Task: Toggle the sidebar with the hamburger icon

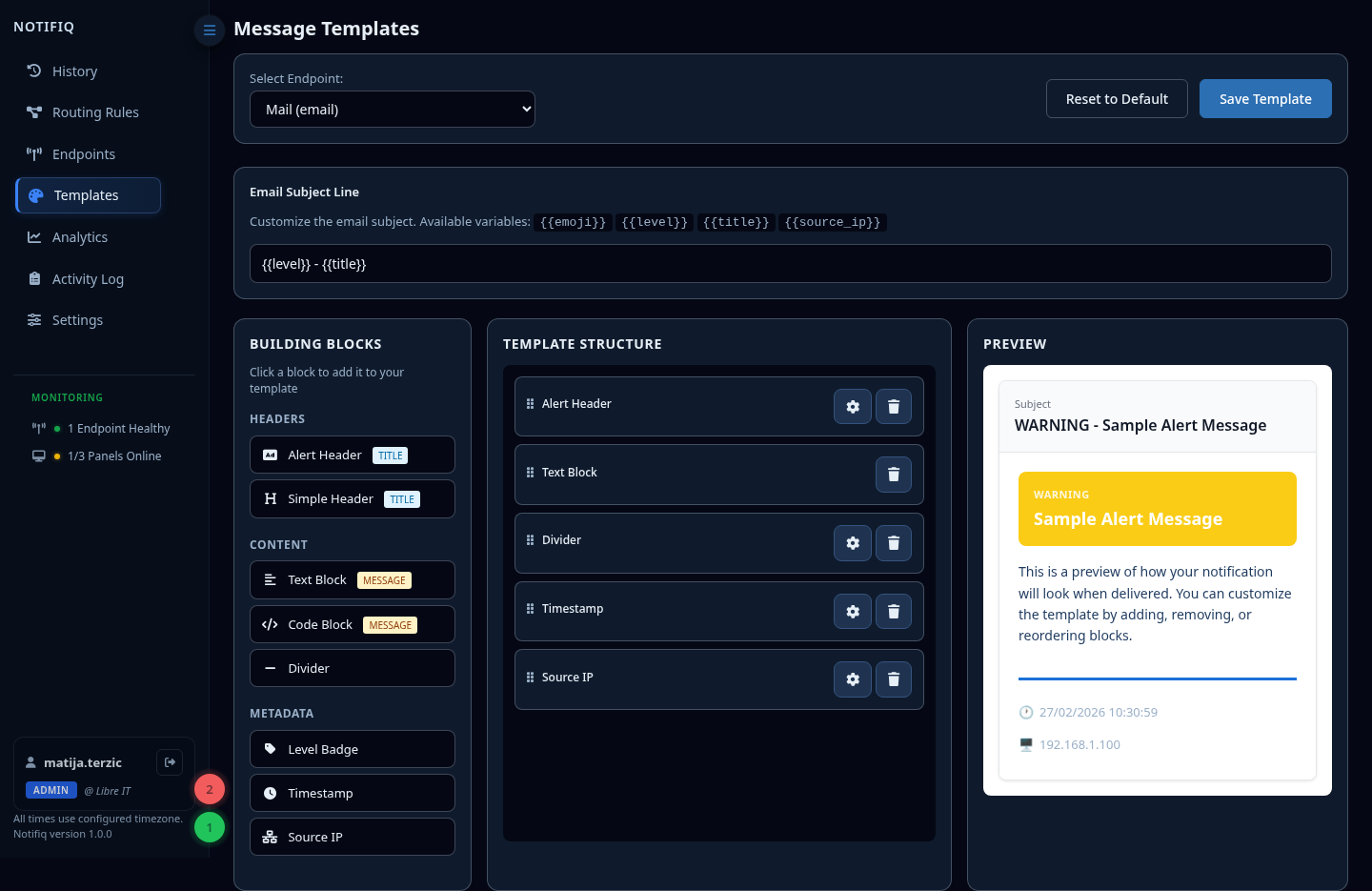Action: pyautogui.click(x=210, y=30)
